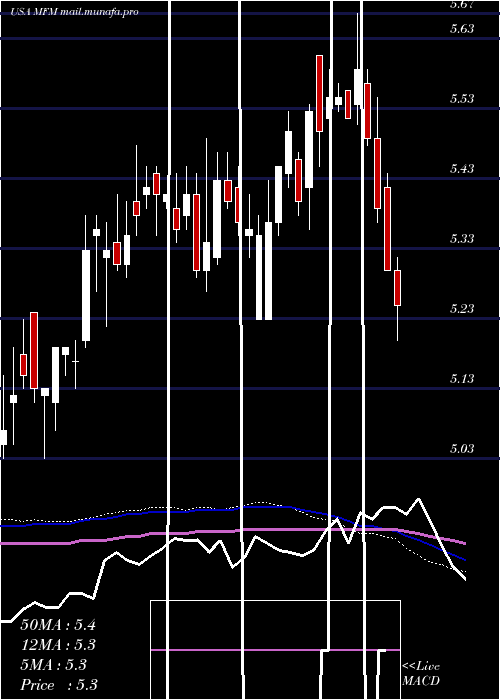Click the '12MA : 5.3' reading
500x700 pixels.
point(58,645)
